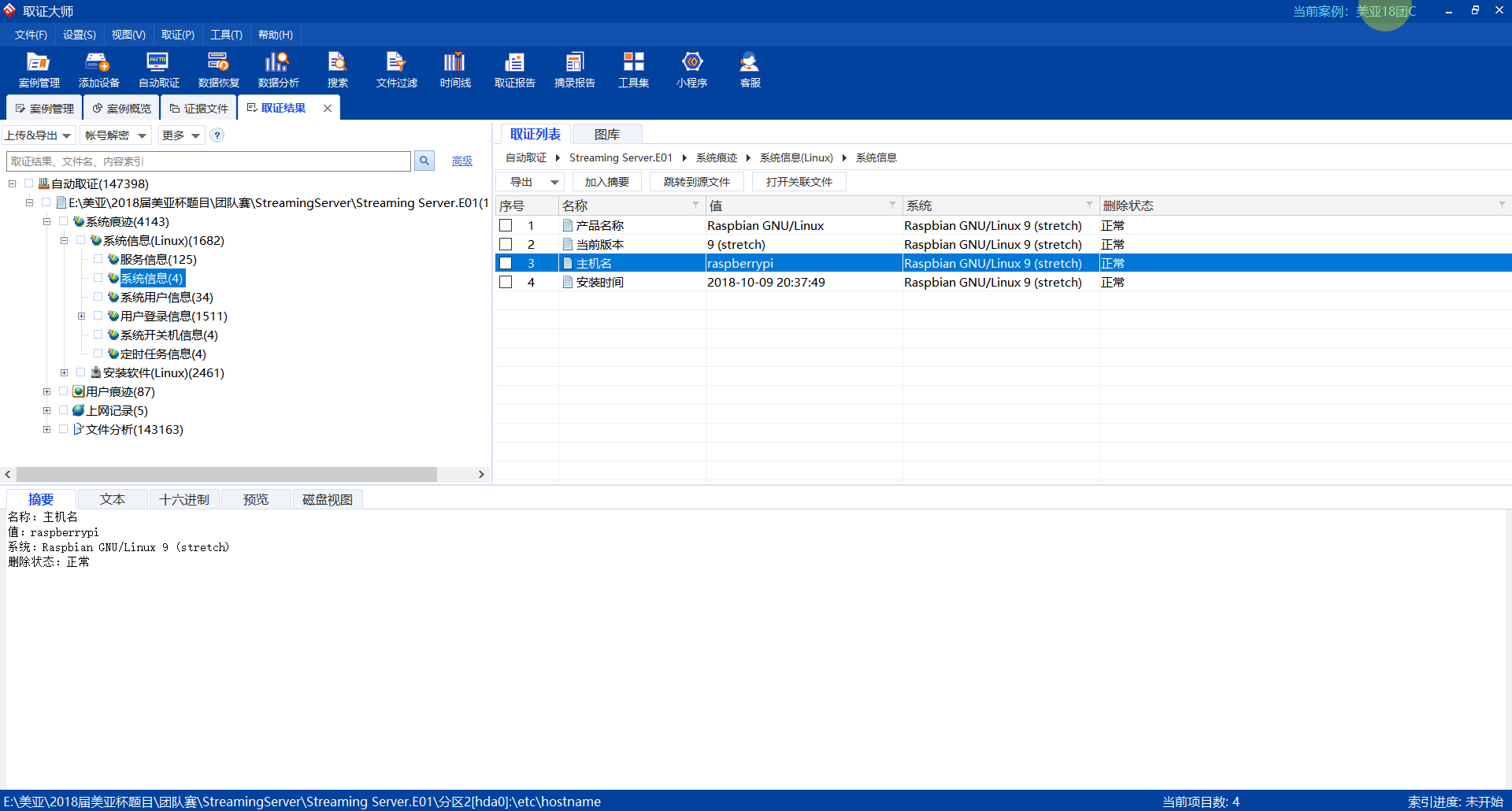Viewport: 1512px width, 811px height.
Task: Collapse 系统痕迹(4143) node
Action: (46, 221)
